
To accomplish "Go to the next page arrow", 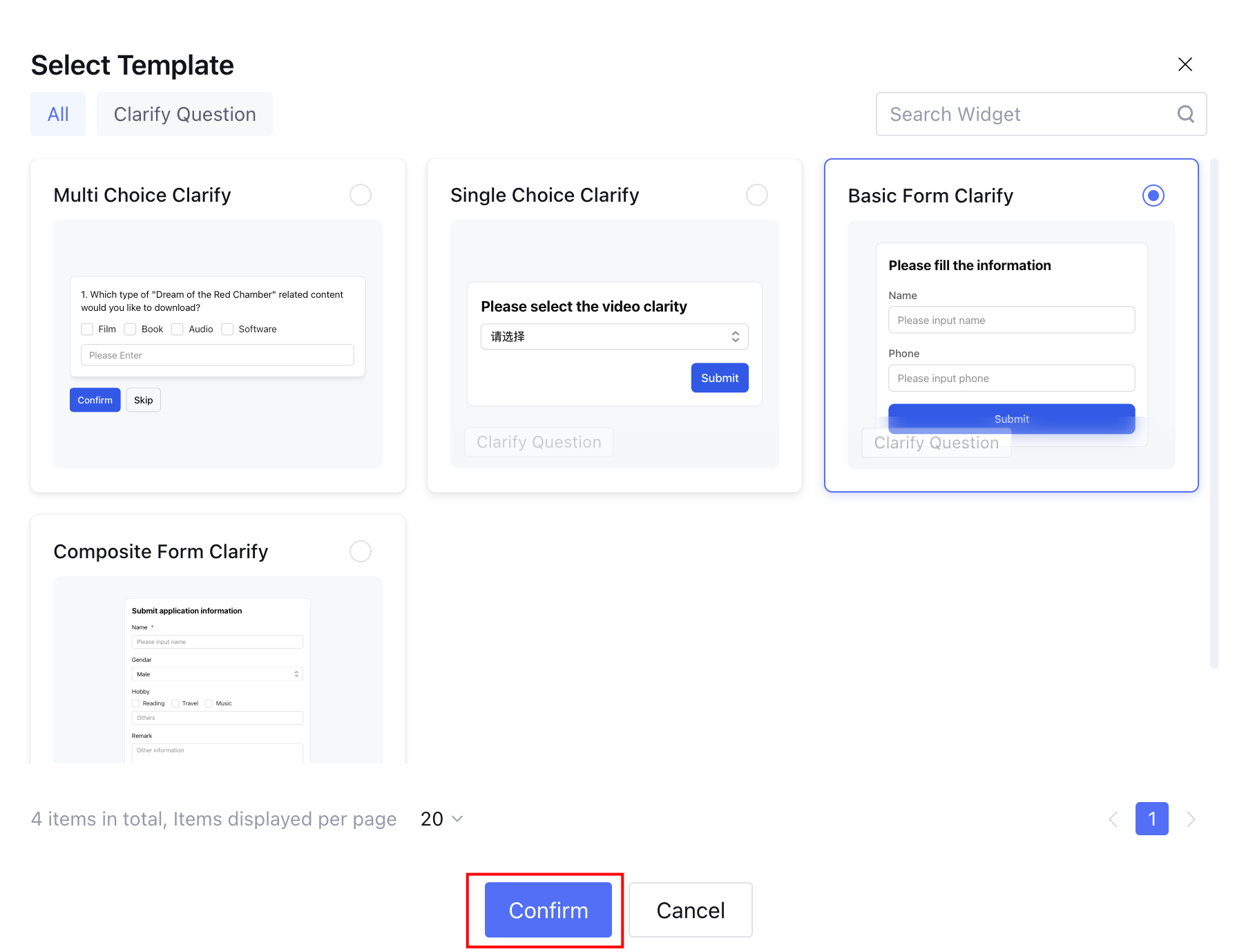I will coord(1191,819).
